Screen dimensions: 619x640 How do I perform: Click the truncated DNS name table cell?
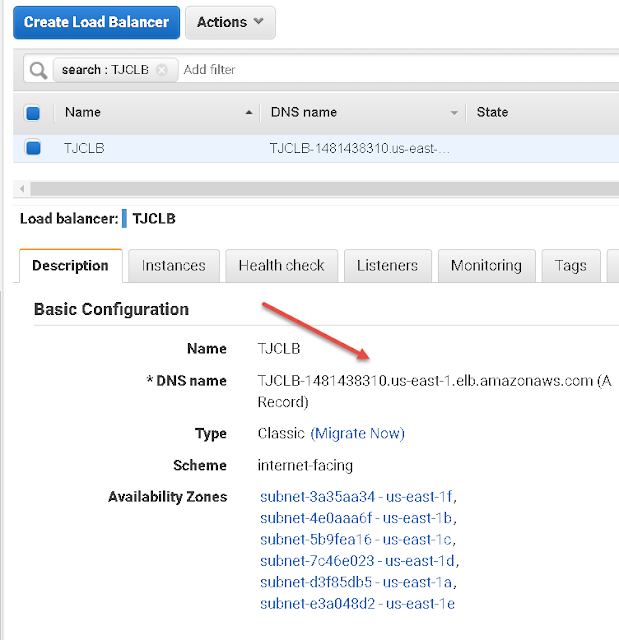(x=359, y=148)
